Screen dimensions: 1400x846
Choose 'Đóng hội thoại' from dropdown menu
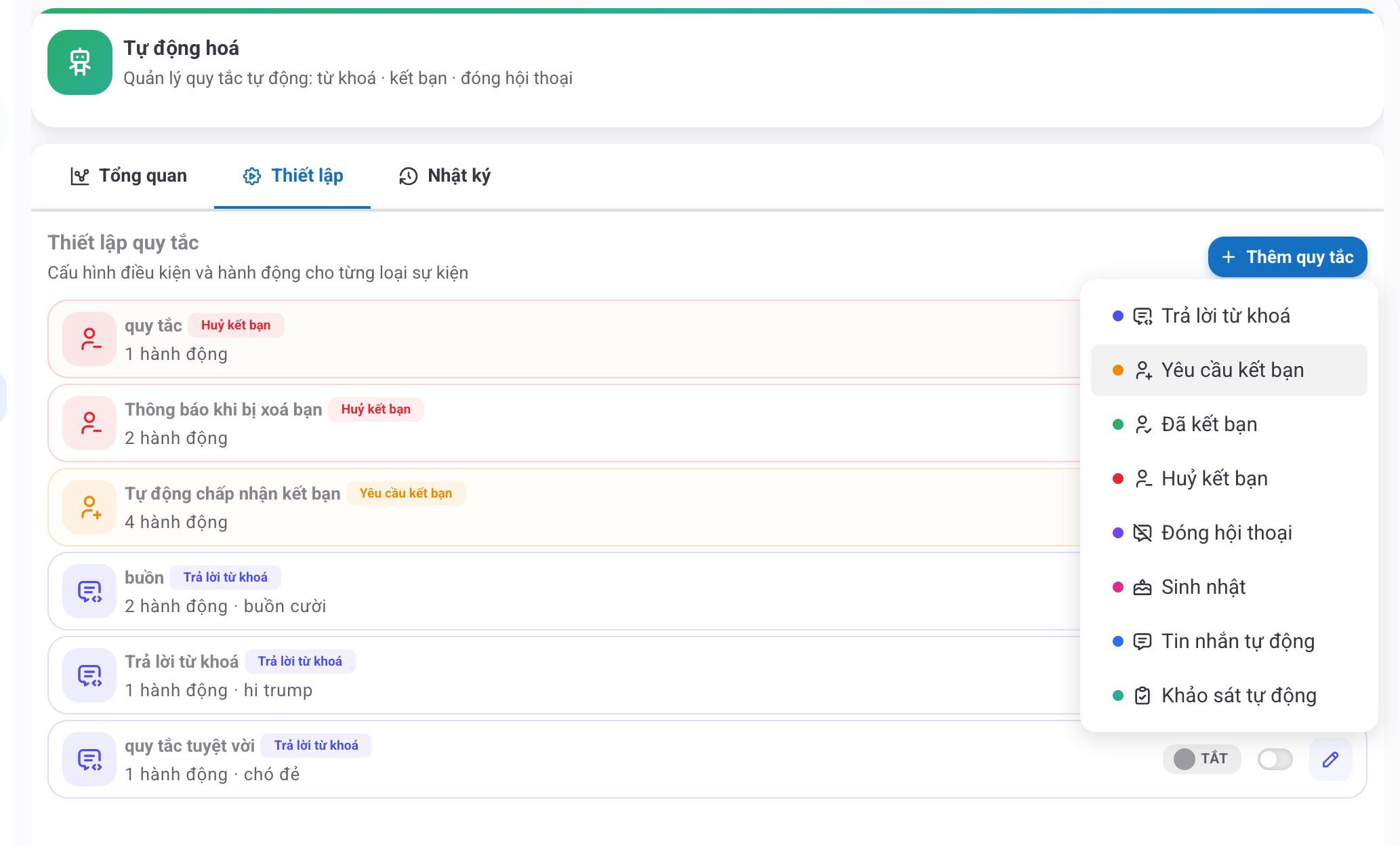[x=1226, y=533]
